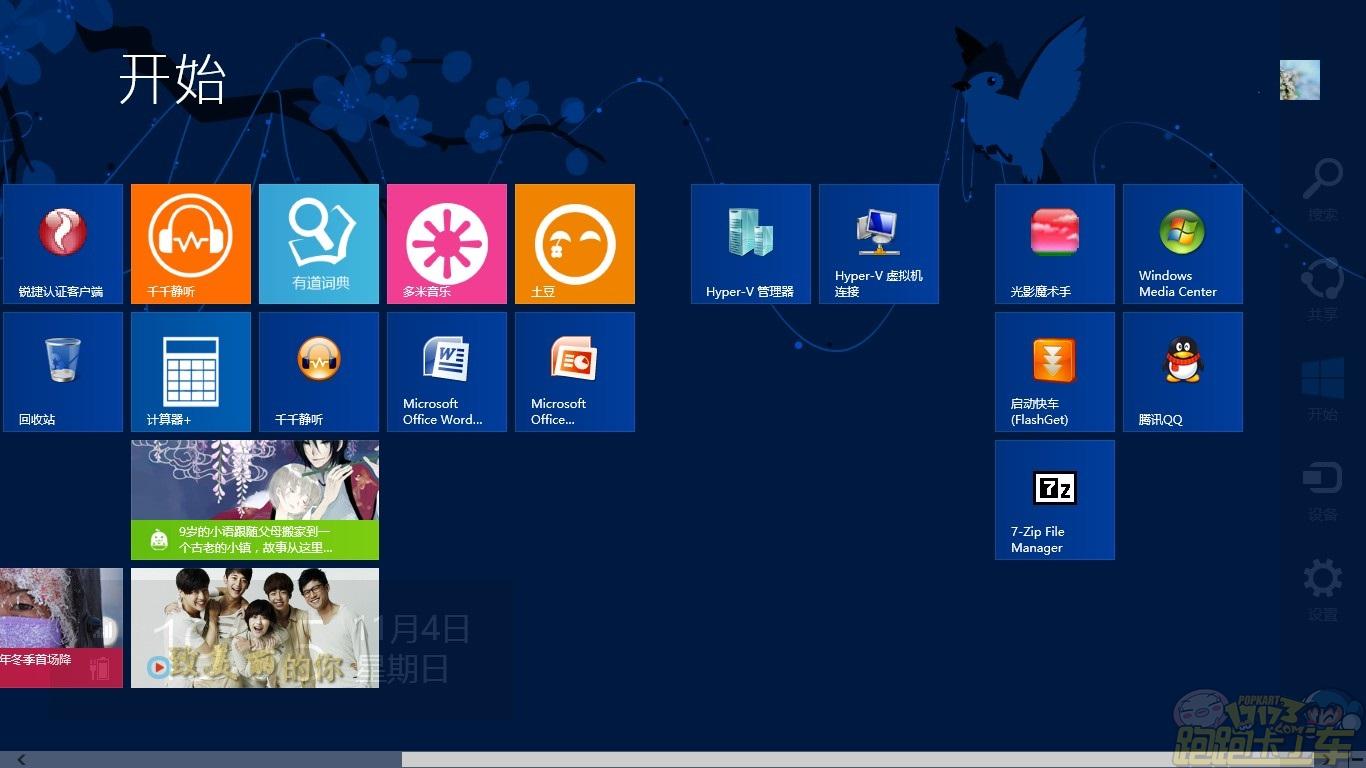The height and width of the screenshot is (768, 1366).
Task: Open the Hyper-V 管理器 tile
Action: click(751, 244)
